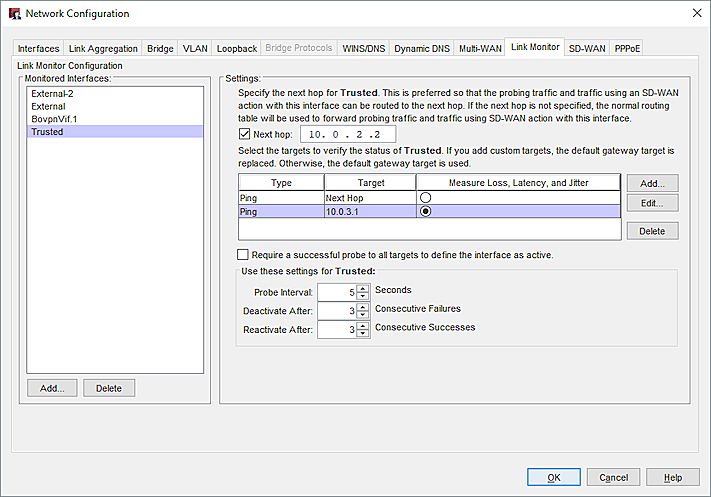Image resolution: width=711 pixels, height=497 pixels.
Task: Open the Interfaces tab
Action: coord(39,49)
